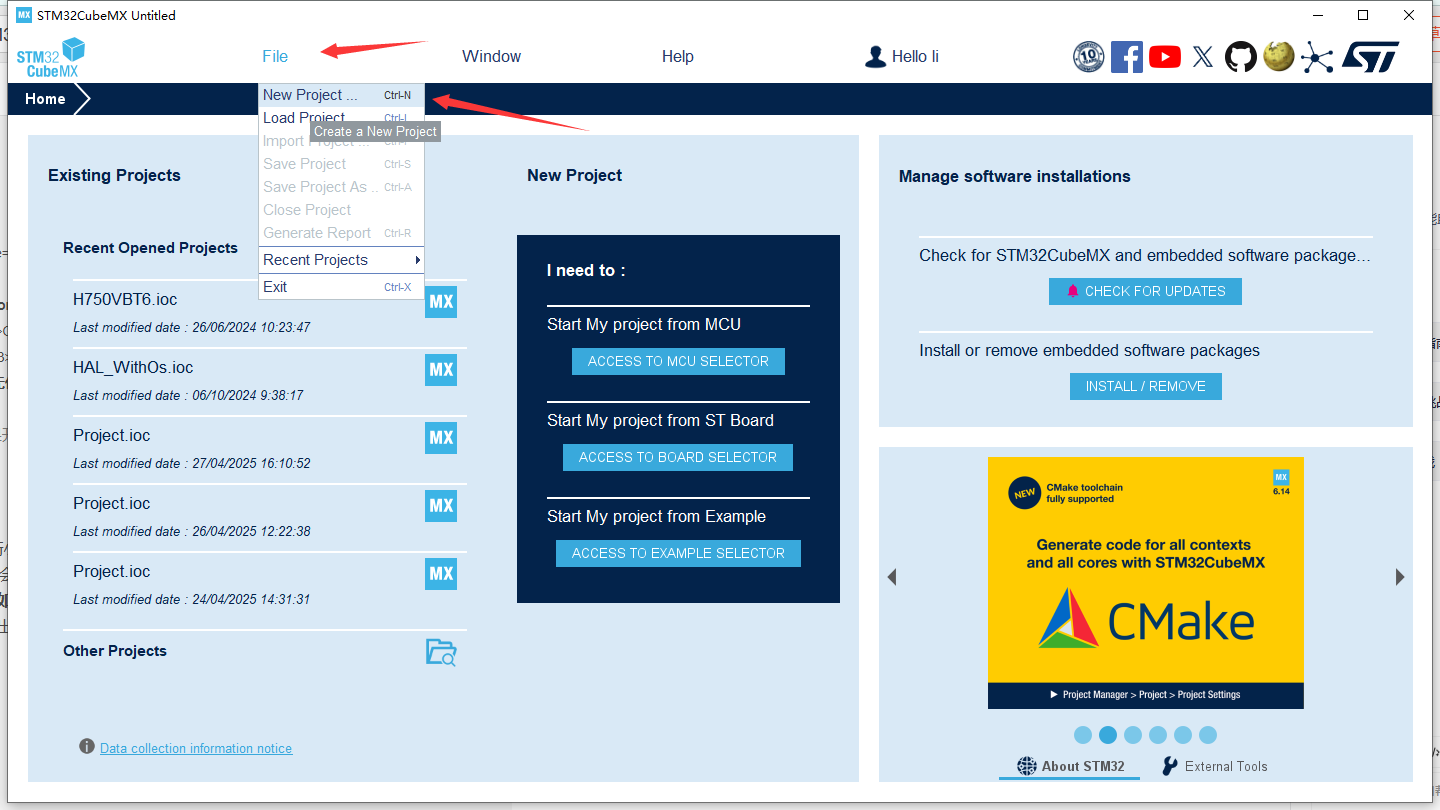
Task: Maximize the STM32CubeMX window
Action: 1363,15
